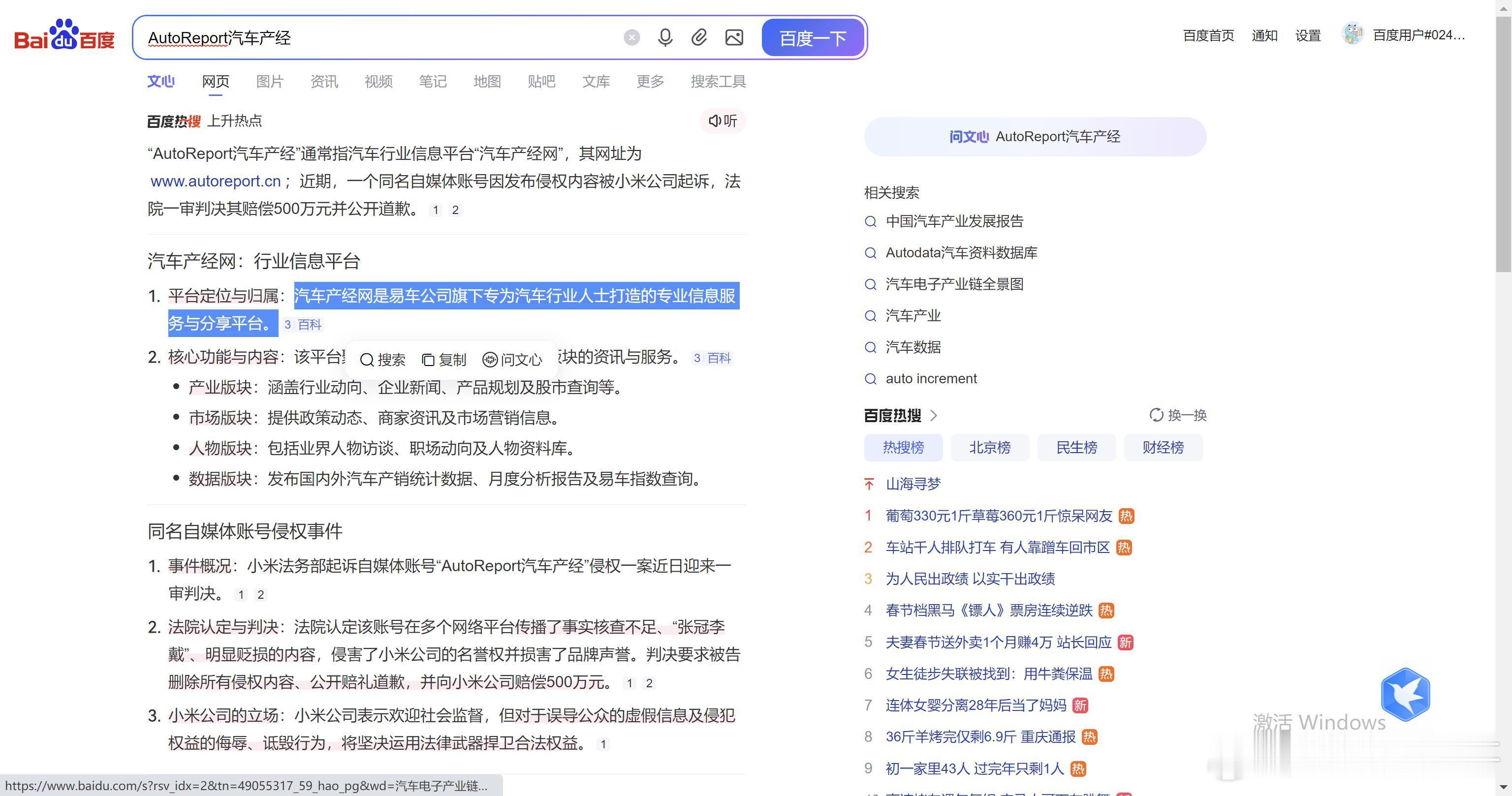Open the 更多 dropdown menu

click(649, 82)
